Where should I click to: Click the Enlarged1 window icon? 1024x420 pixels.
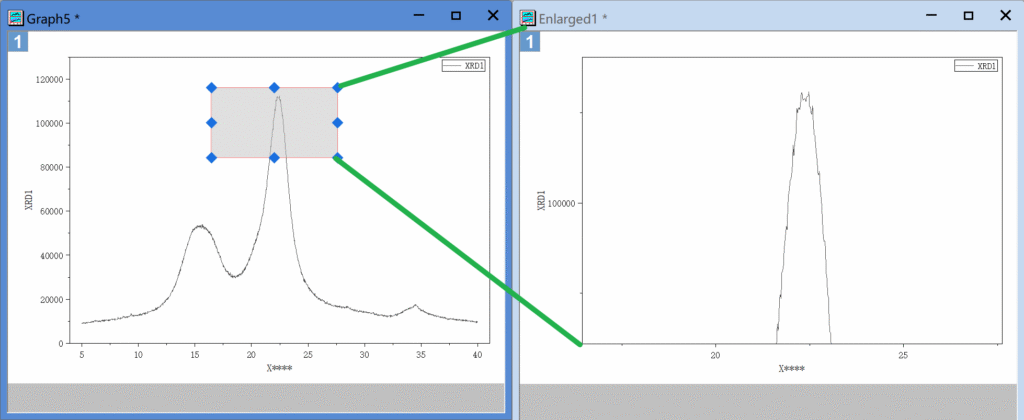tap(529, 17)
